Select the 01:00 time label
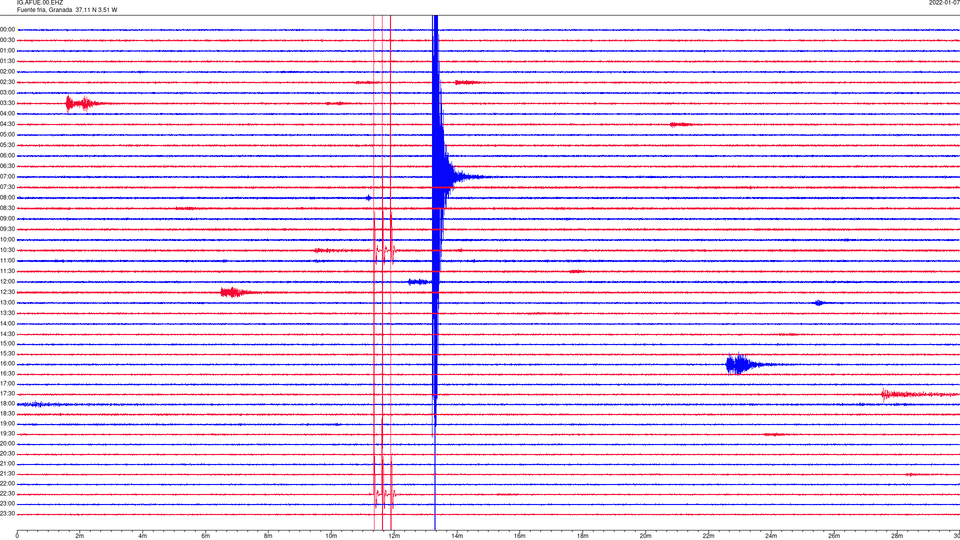The width and height of the screenshot is (960, 540). pyautogui.click(x=7, y=51)
